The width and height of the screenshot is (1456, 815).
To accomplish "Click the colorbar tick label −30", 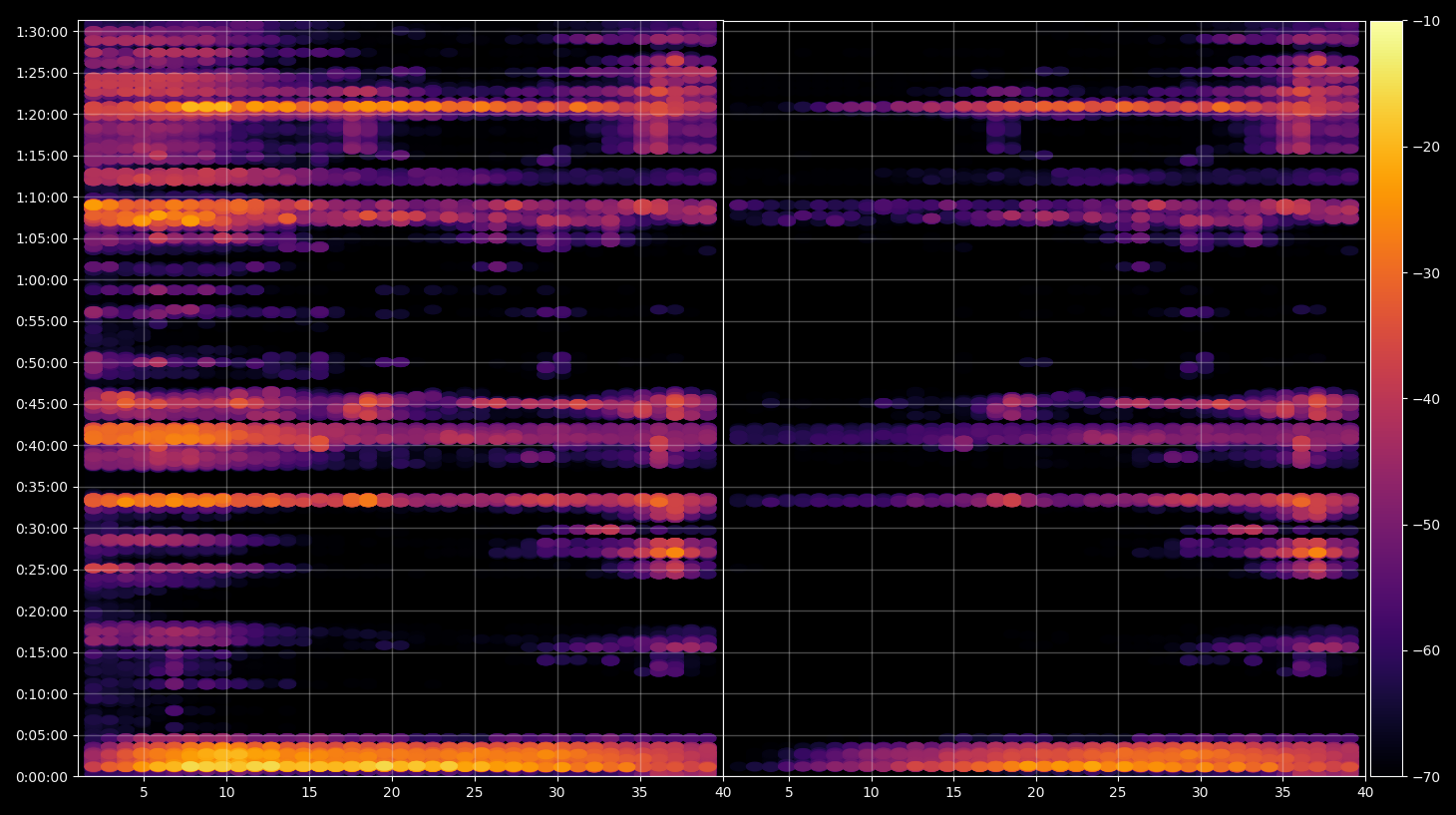I will coord(1426,273).
